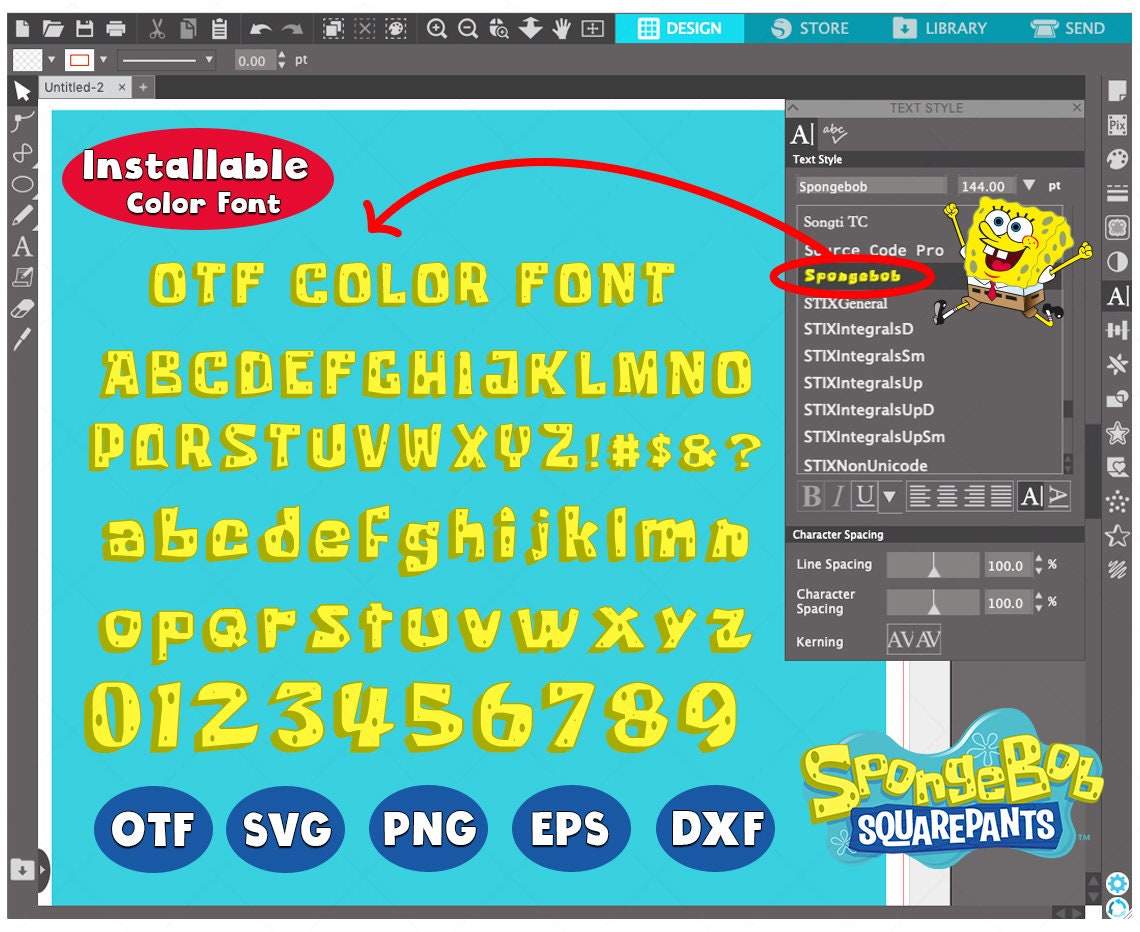Toggle bold text formatting
Viewport: 1140px width, 932px height.
point(810,494)
